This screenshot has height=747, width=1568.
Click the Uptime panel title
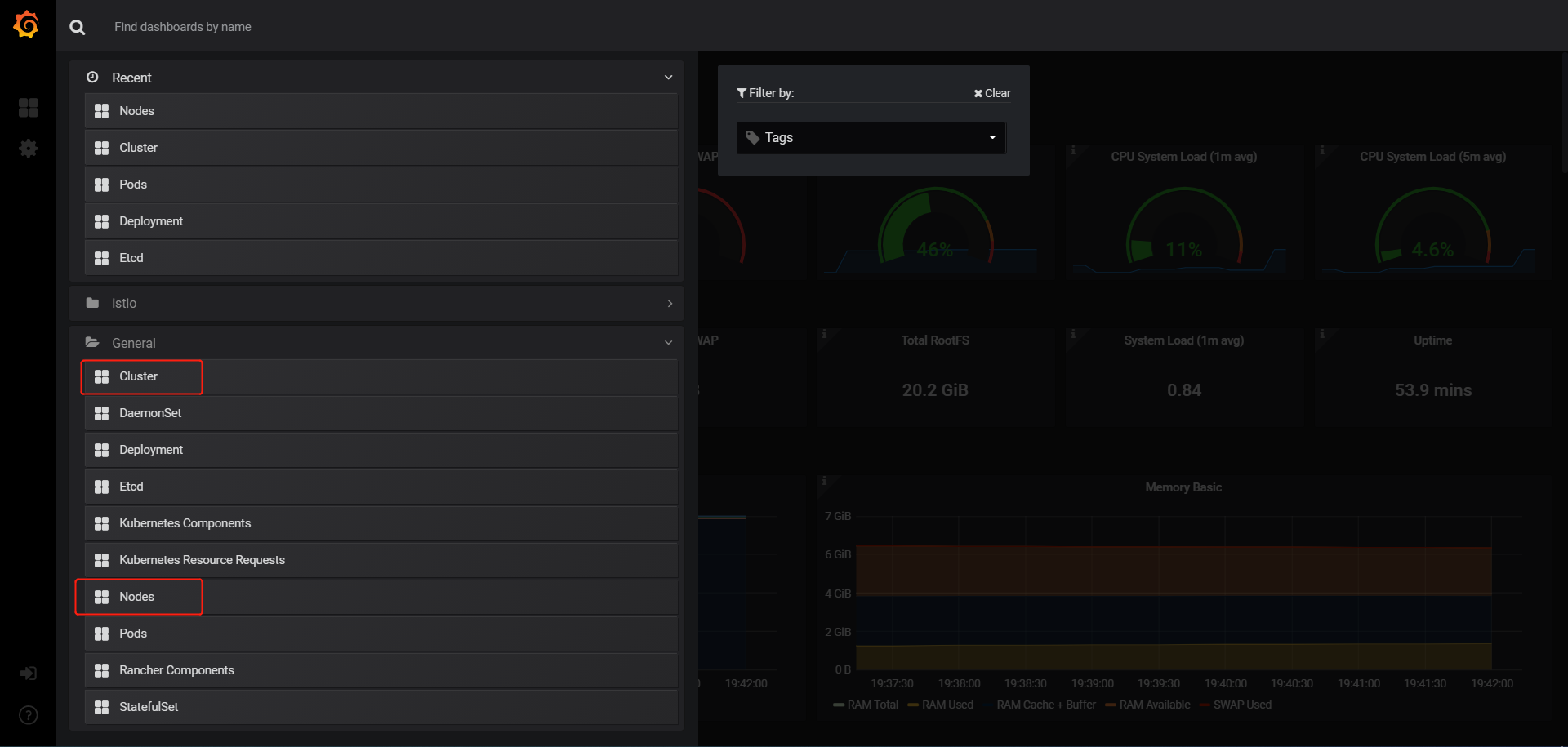1433,340
